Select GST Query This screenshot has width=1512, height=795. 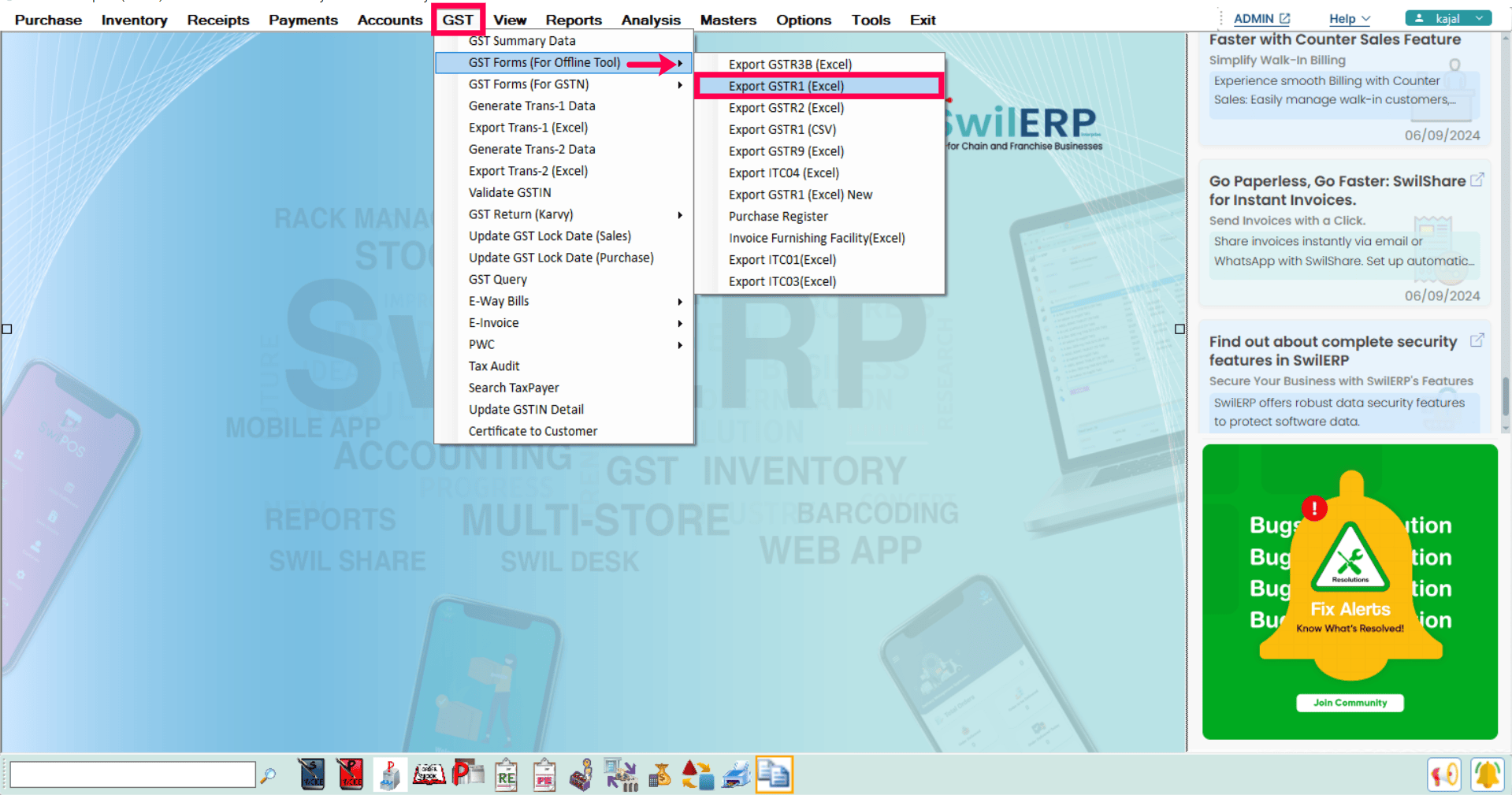pyautogui.click(x=564, y=279)
